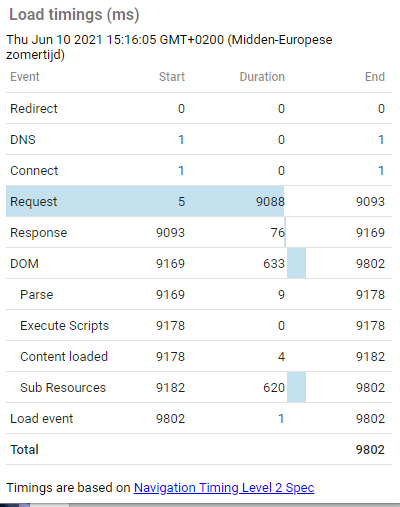Select the Sub Resources row label

[63, 388]
